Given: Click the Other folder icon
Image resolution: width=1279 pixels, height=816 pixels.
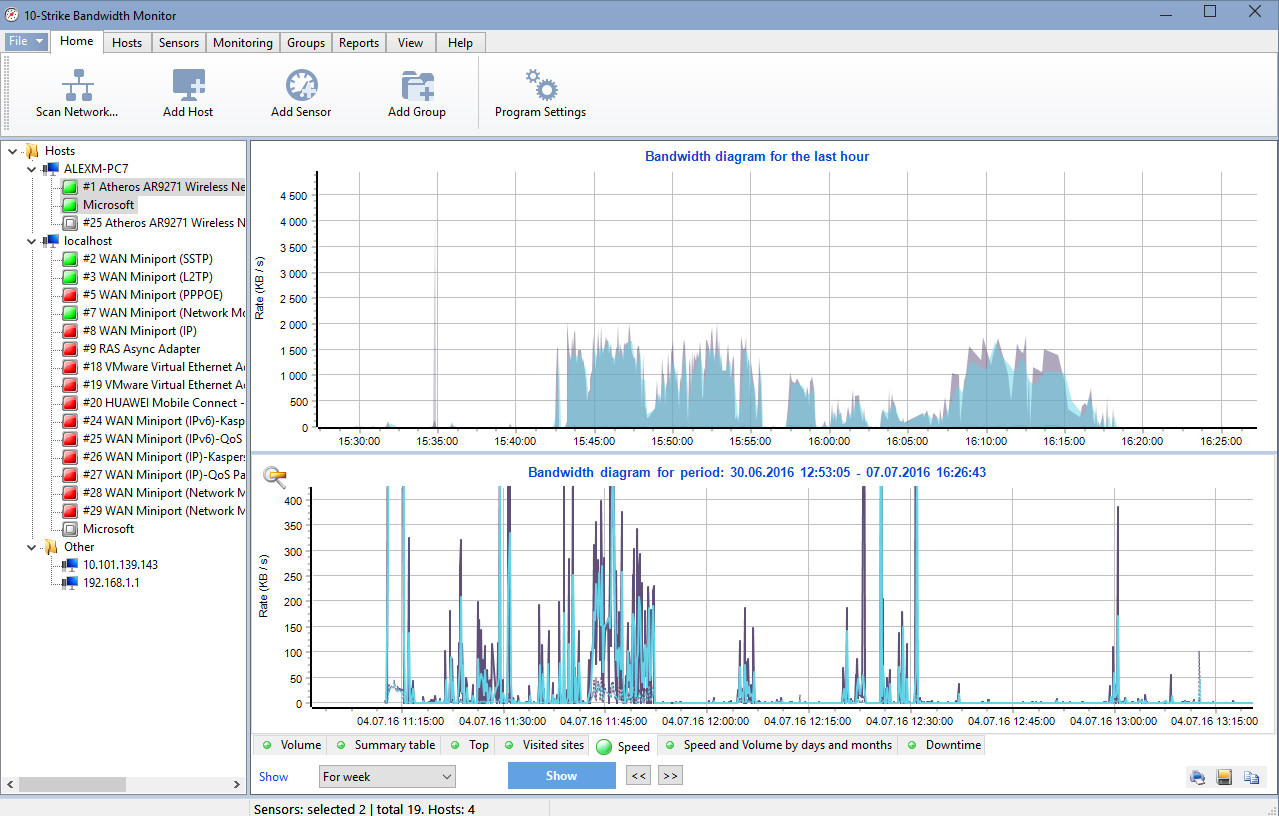Looking at the screenshot, I should pyautogui.click(x=51, y=547).
